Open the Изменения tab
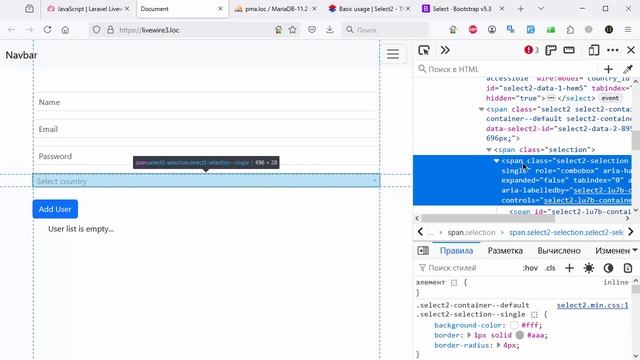Screen dimensions: 640x360 click(x=612, y=251)
